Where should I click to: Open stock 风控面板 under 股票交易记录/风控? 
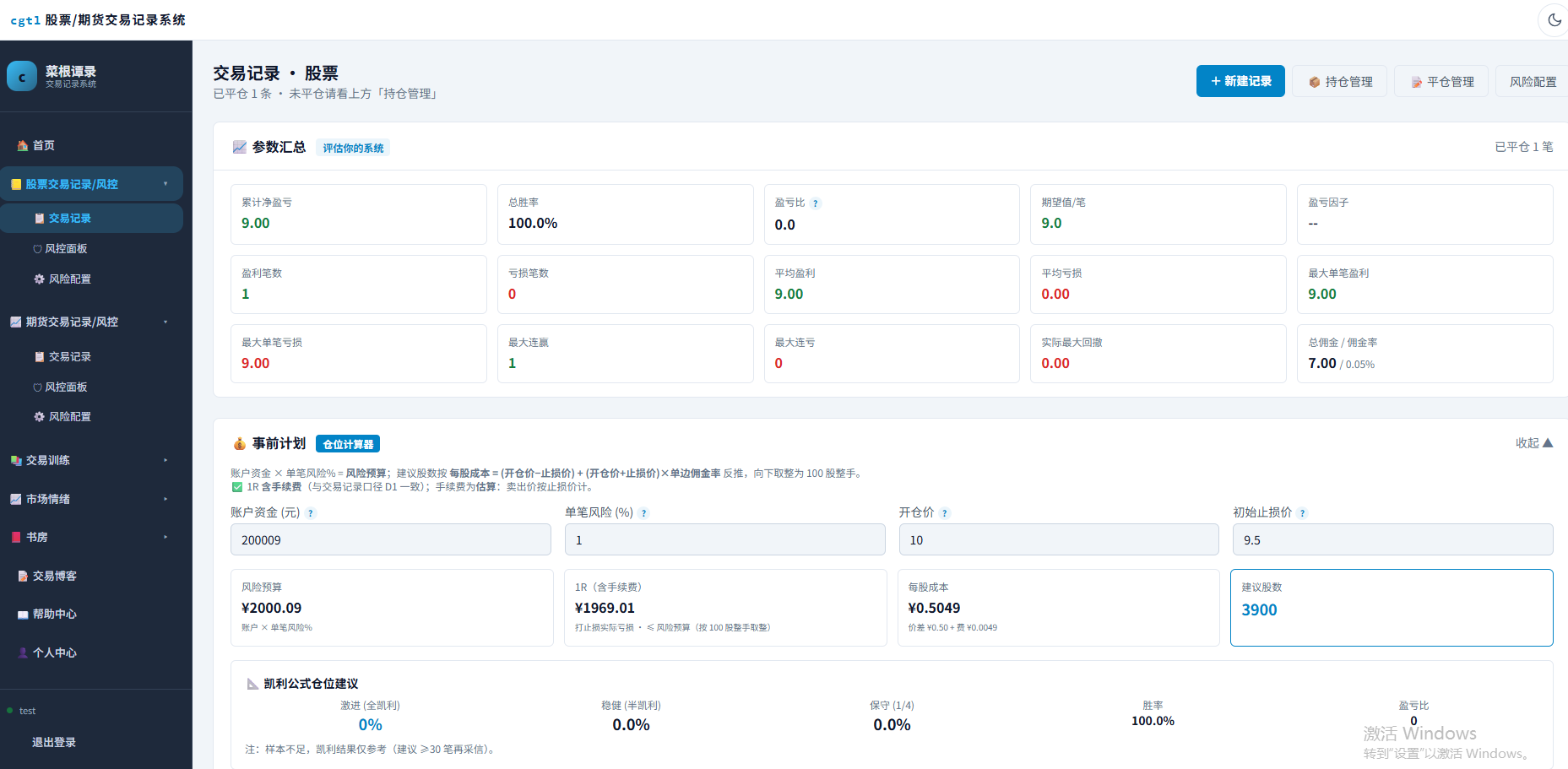tap(91, 248)
